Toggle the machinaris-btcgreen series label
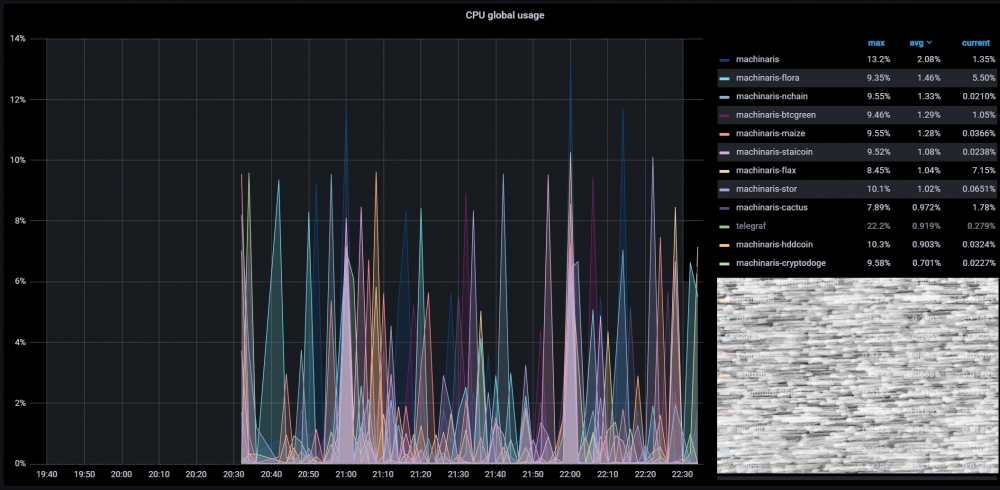Viewport: 1000px width, 490px height. pos(776,115)
